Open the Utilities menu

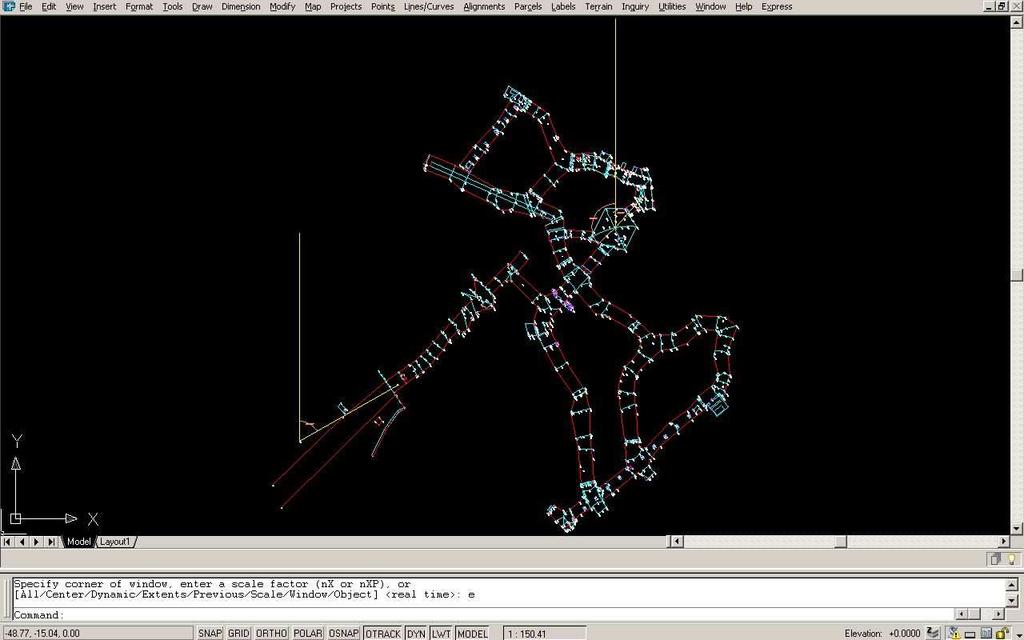tap(672, 7)
